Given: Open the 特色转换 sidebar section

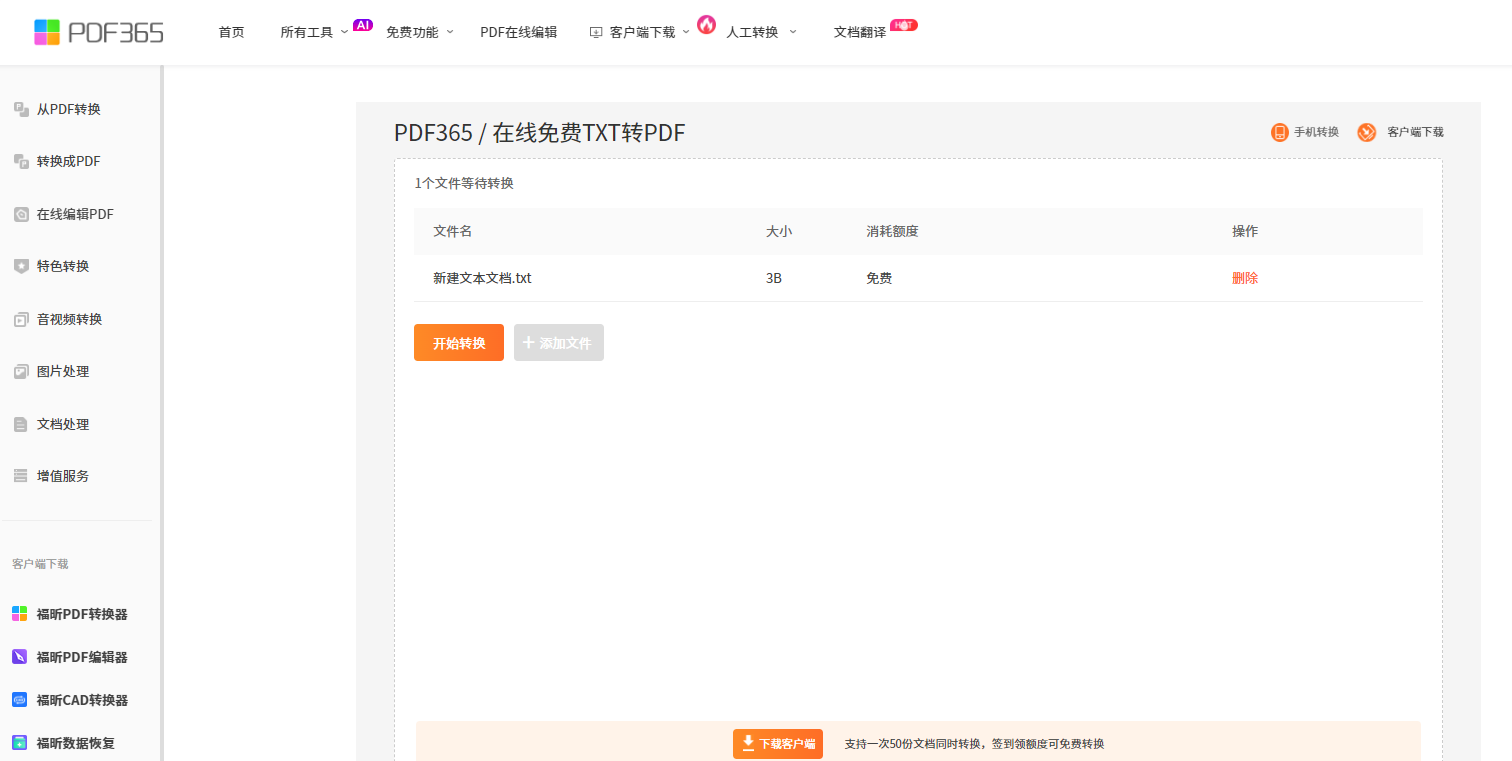Looking at the screenshot, I should coord(62,266).
